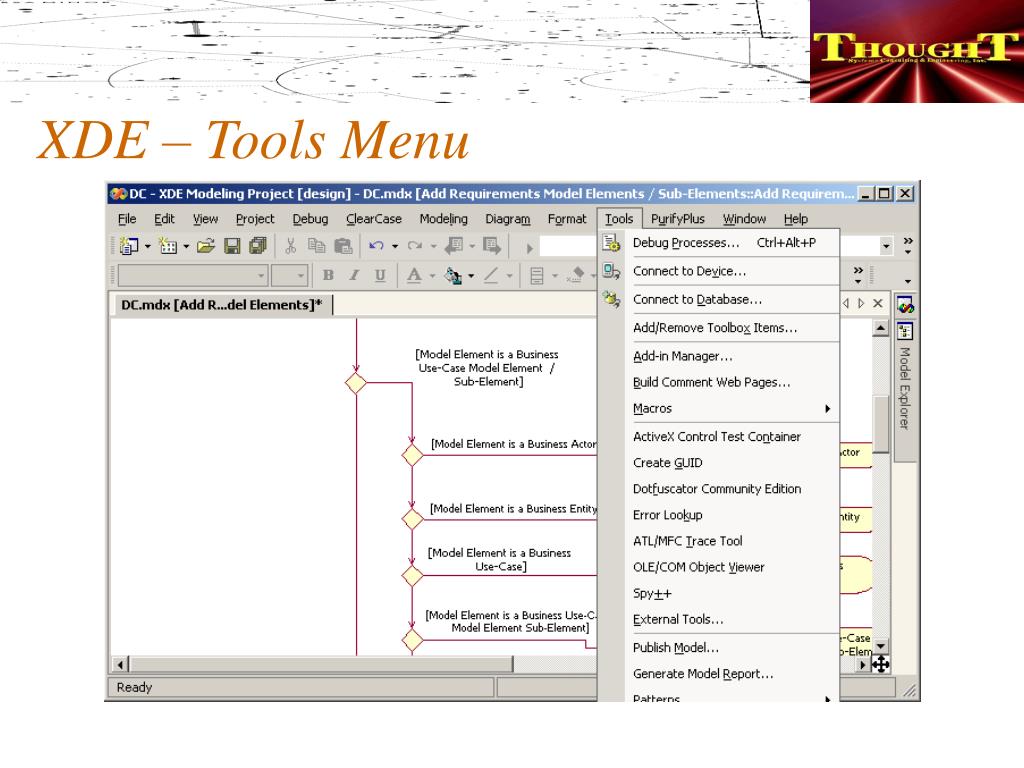Click the Undo arrow icon
Viewport: 1024px width, 768px height.
(376, 246)
